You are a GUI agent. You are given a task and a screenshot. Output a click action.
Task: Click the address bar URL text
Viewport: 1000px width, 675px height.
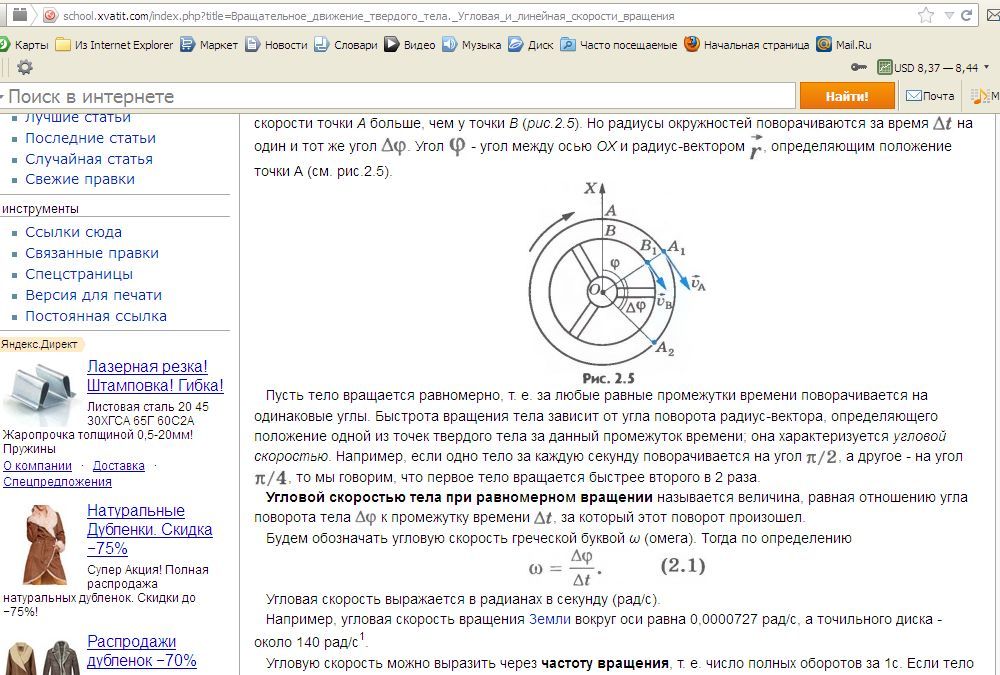click(370, 16)
